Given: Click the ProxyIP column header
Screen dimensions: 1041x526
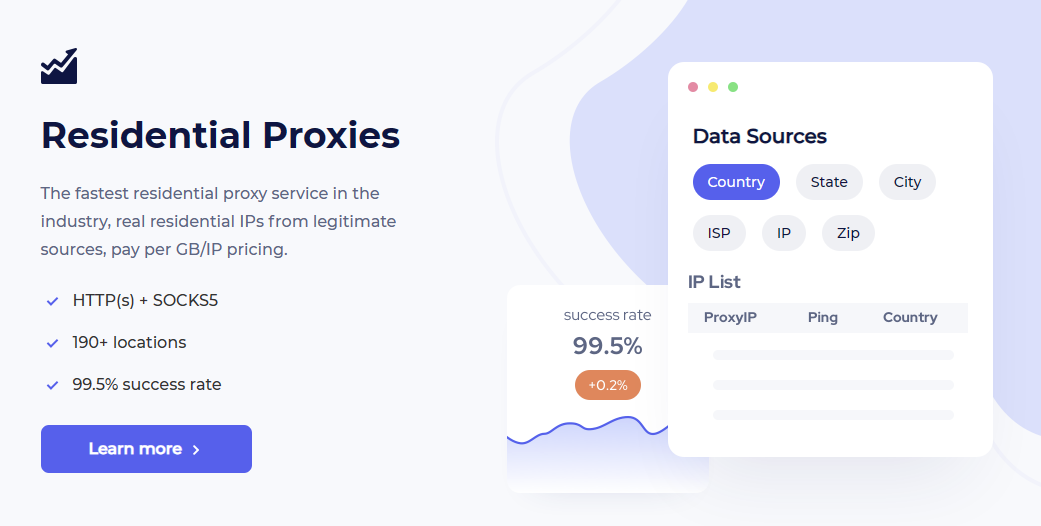Looking at the screenshot, I should [730, 318].
